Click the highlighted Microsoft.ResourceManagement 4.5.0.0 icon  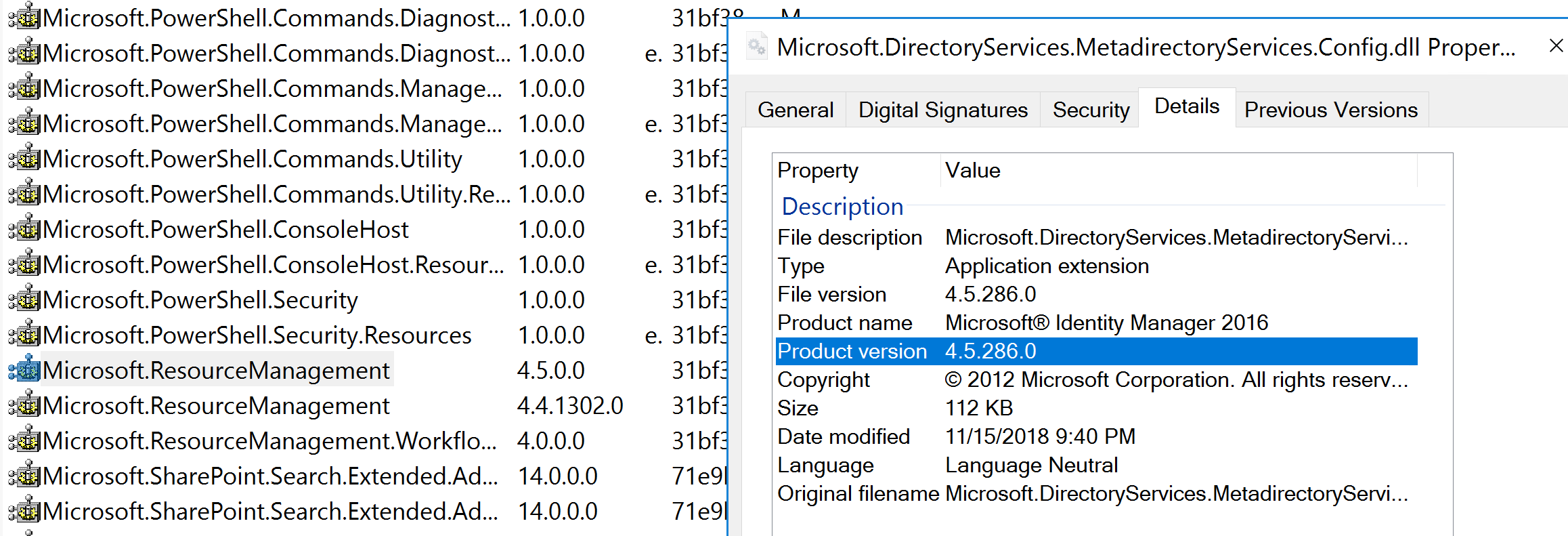24,371
